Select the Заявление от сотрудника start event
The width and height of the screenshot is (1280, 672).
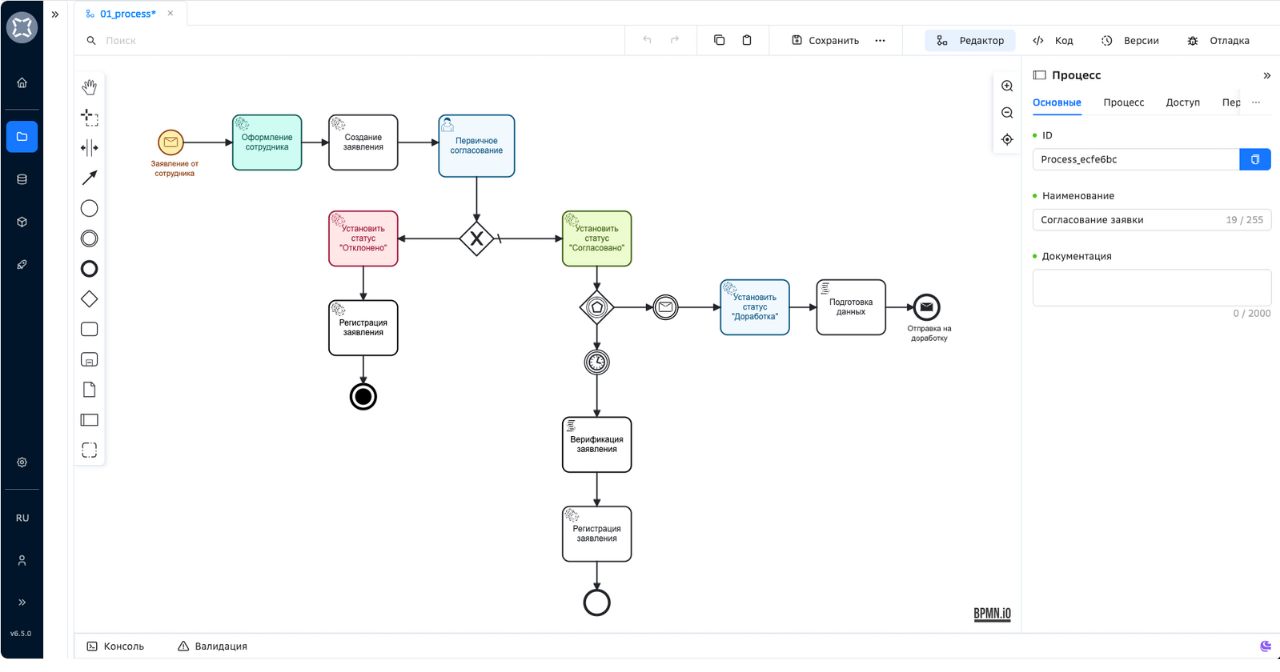(171, 143)
